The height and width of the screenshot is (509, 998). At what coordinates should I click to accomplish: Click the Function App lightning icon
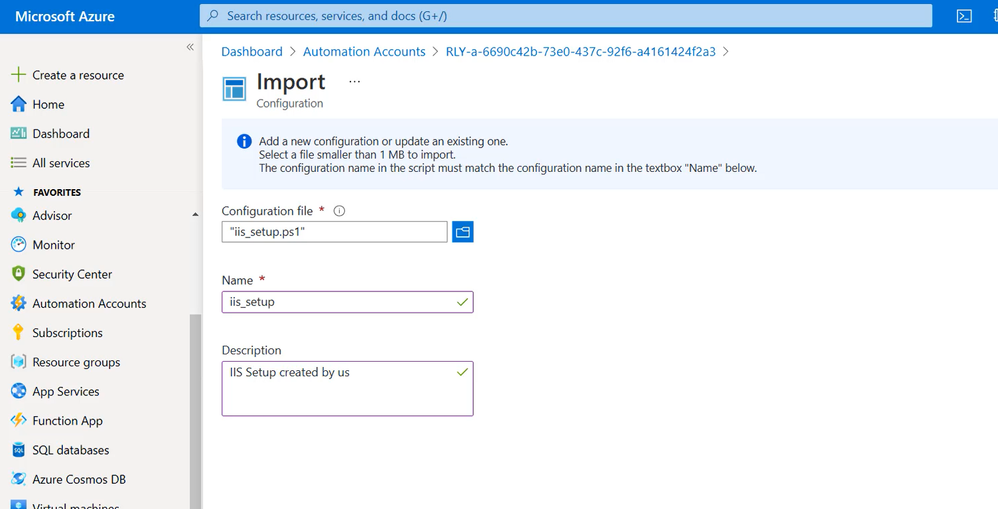click(18, 420)
